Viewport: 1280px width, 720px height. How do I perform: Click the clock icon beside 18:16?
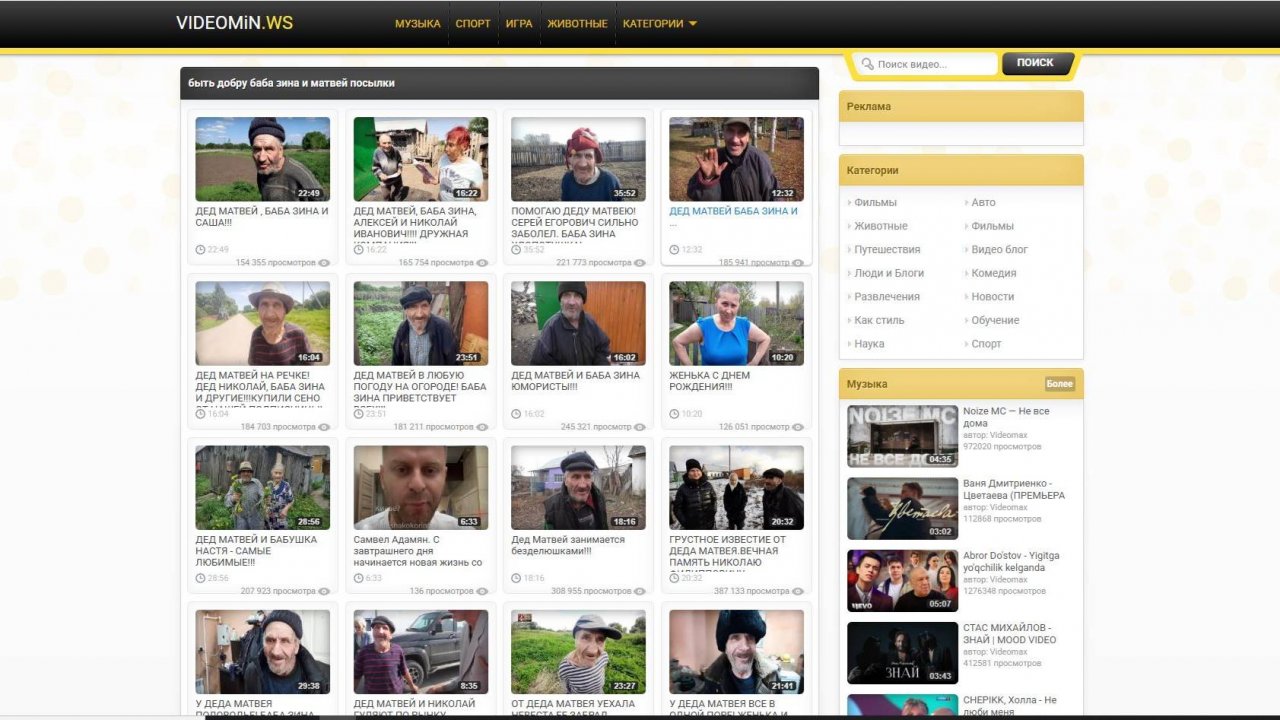point(517,578)
